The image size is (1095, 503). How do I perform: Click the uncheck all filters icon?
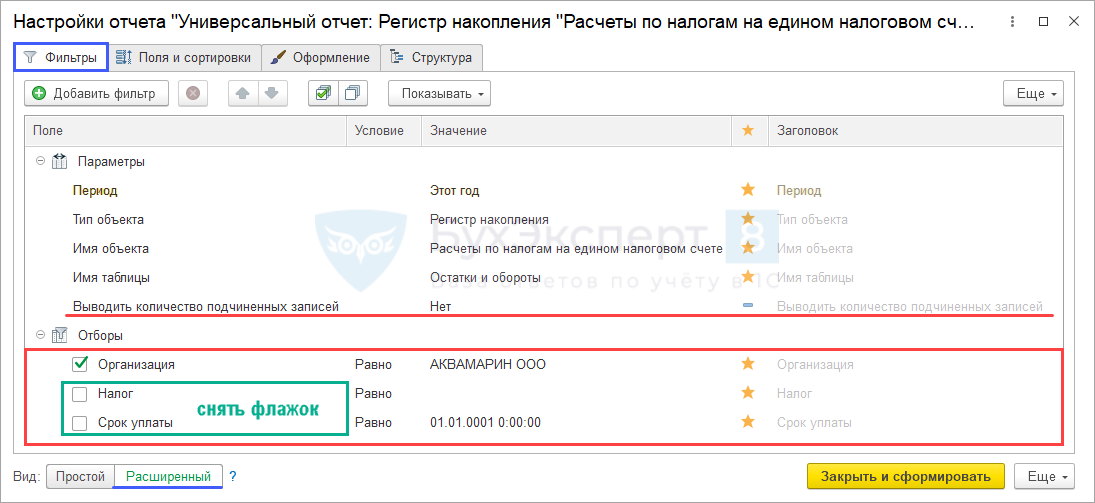coord(352,94)
